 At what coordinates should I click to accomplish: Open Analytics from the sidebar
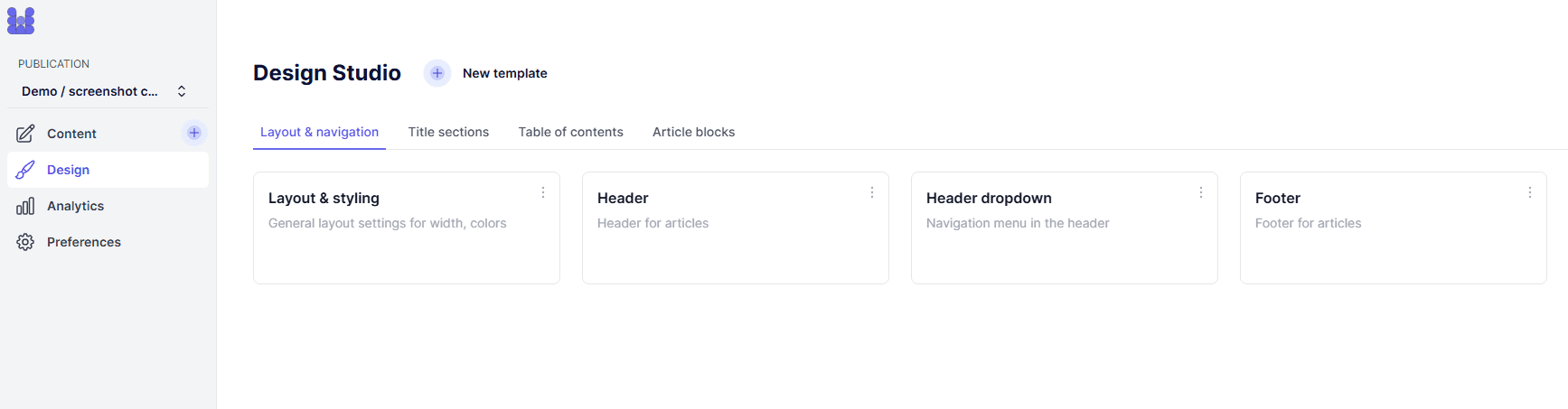(108, 206)
